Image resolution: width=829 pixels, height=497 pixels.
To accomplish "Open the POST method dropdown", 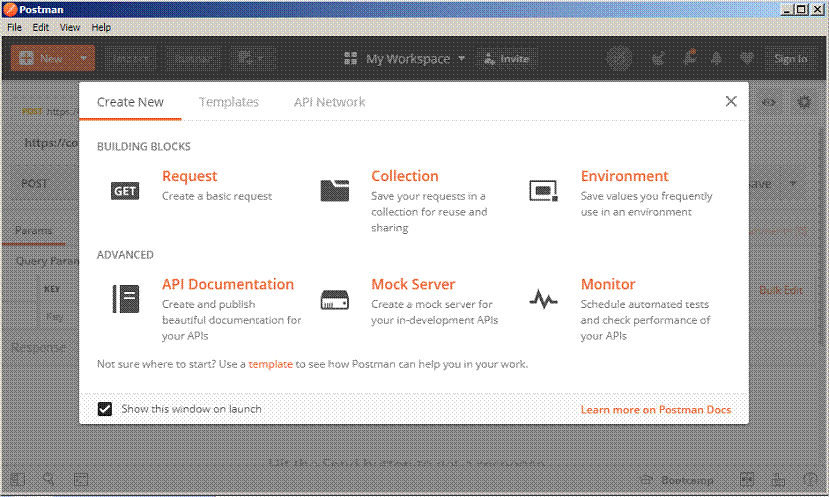I will pos(43,183).
